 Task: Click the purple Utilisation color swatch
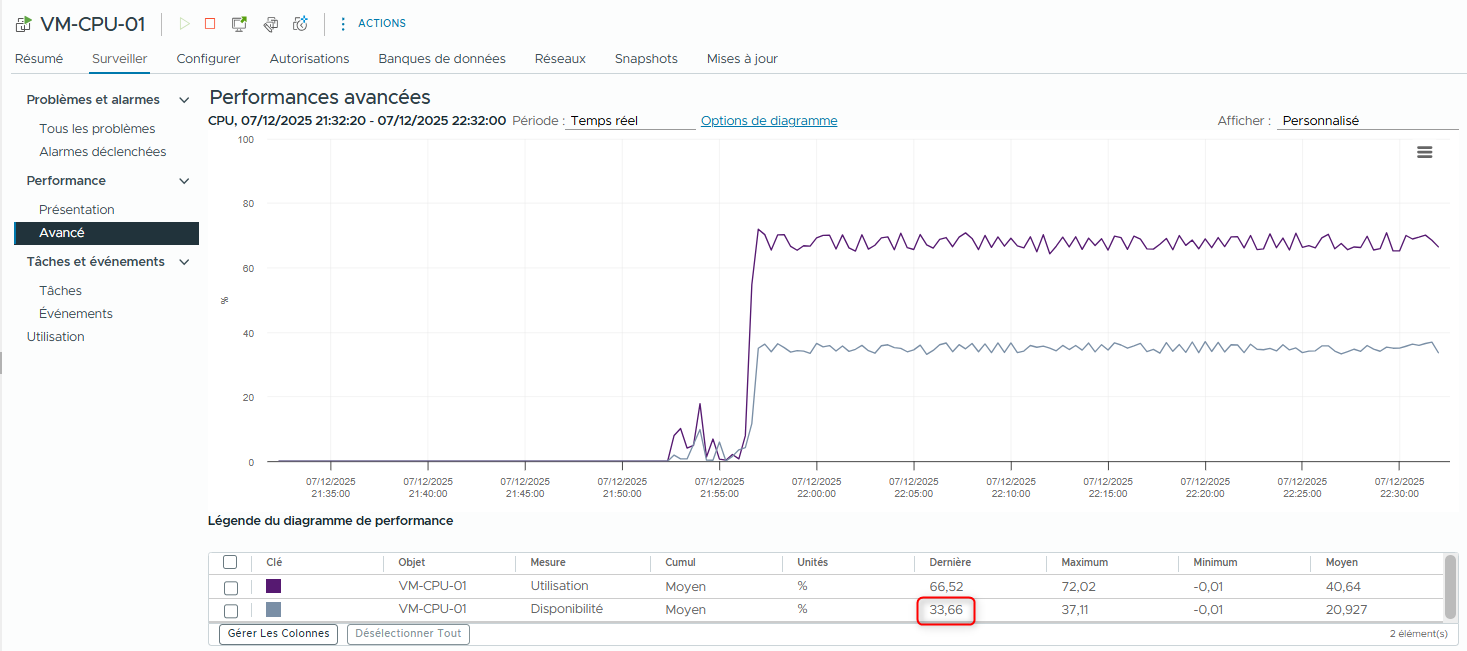click(273, 587)
